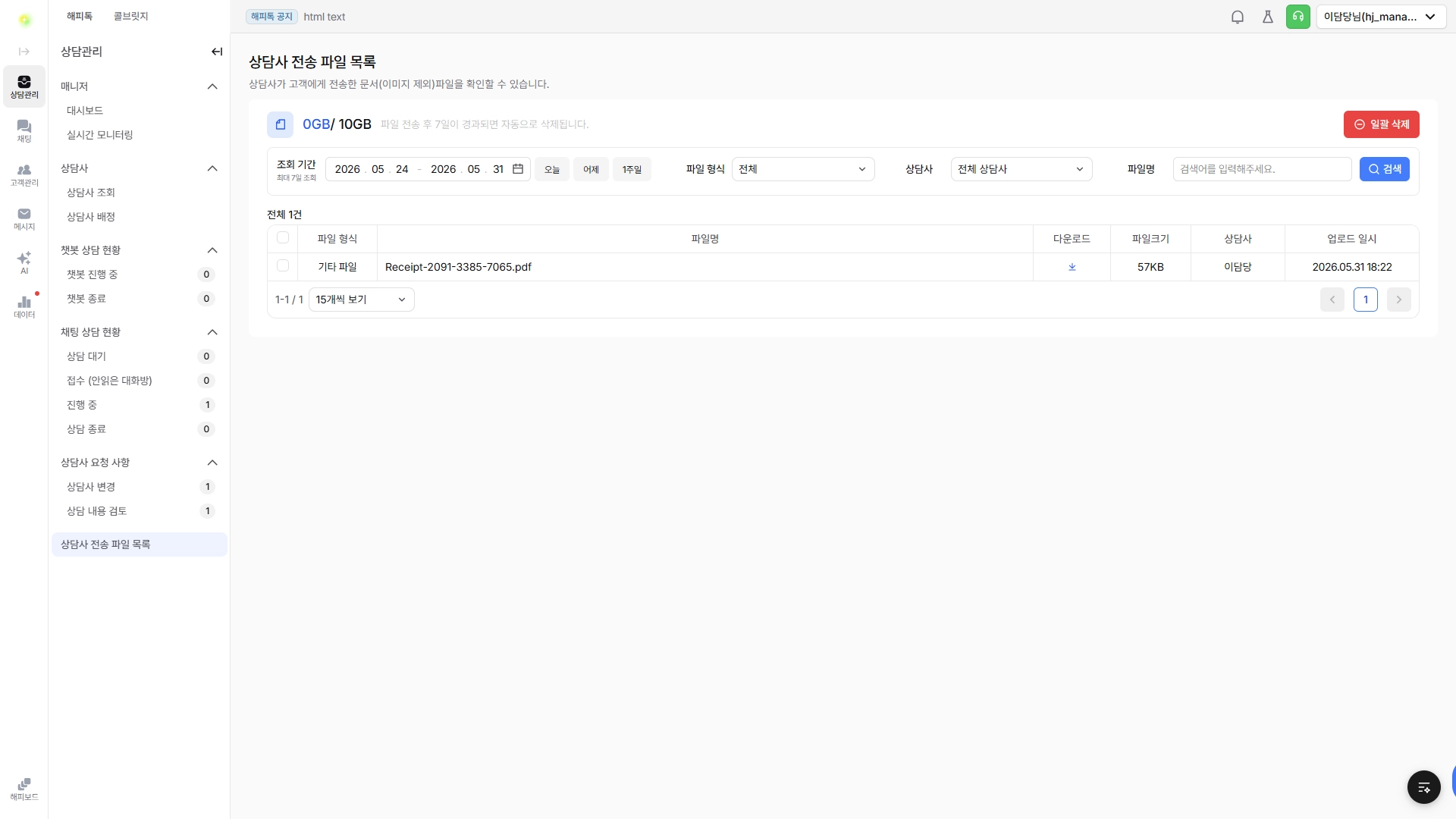The image size is (1456, 819).
Task: Collapse the 상담관리 sidebar panel arrow
Action: pos(217,52)
